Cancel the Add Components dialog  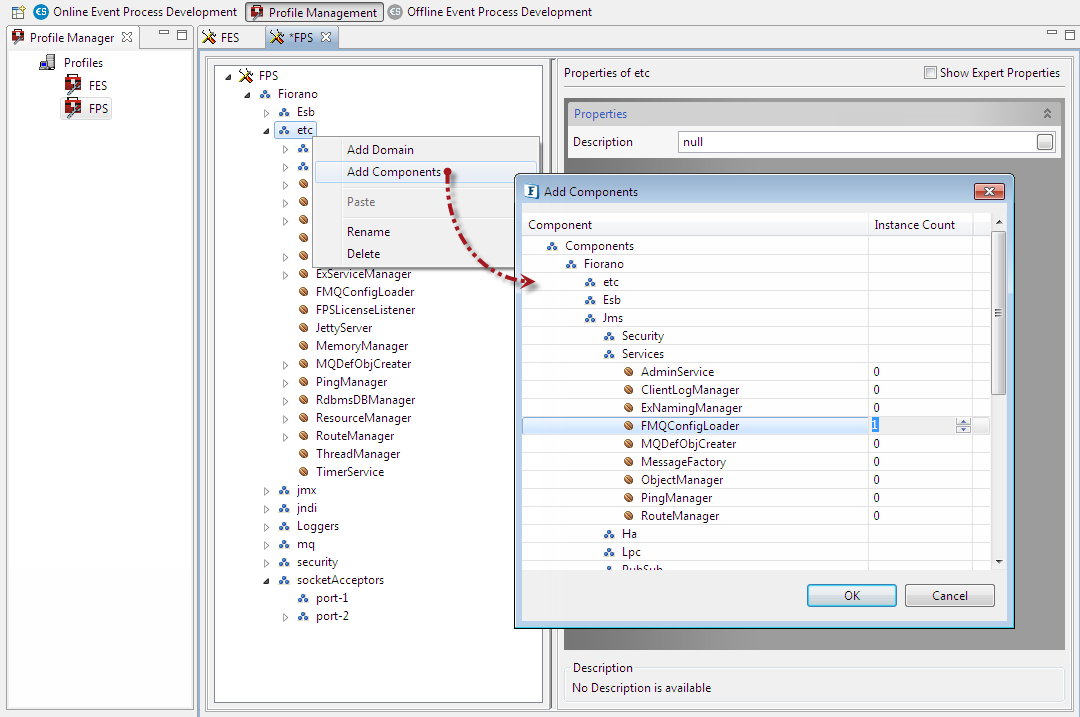pyautogui.click(x=949, y=596)
